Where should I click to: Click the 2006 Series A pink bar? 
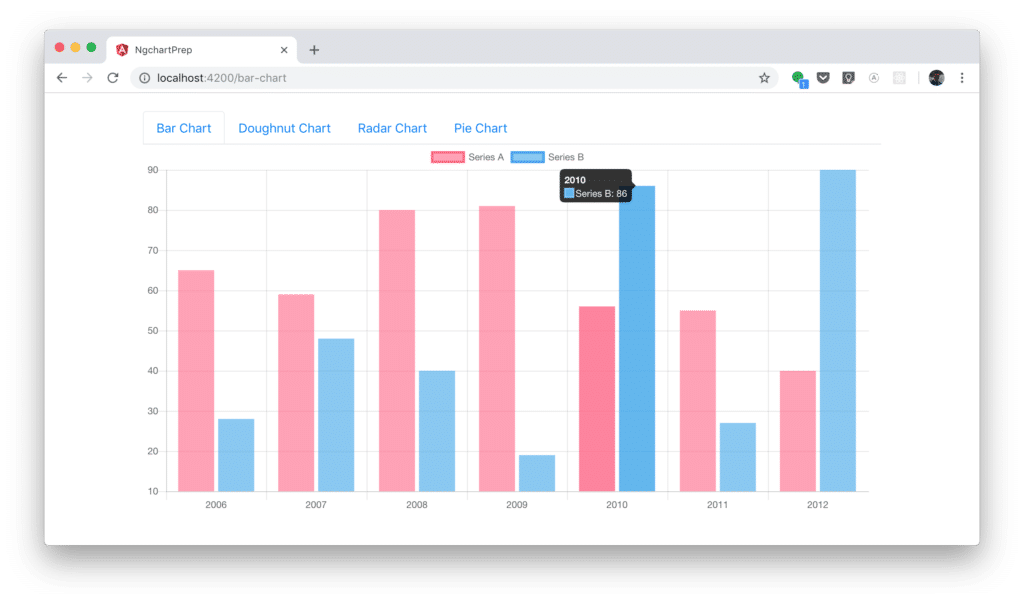click(x=196, y=381)
